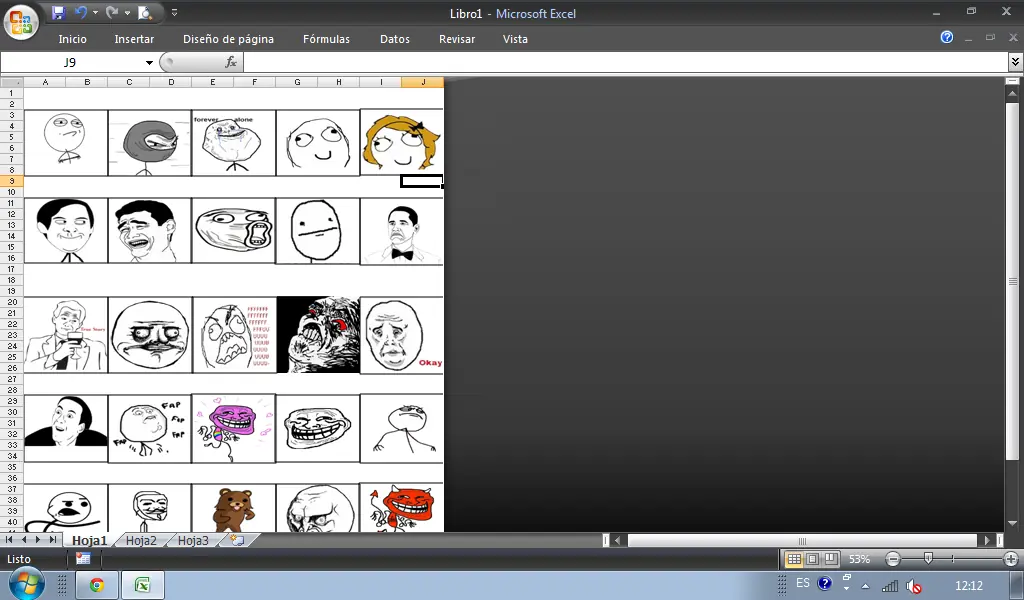The height and width of the screenshot is (600, 1024).
Task: Select the orange-haired Derpina image
Action: [x=402, y=142]
